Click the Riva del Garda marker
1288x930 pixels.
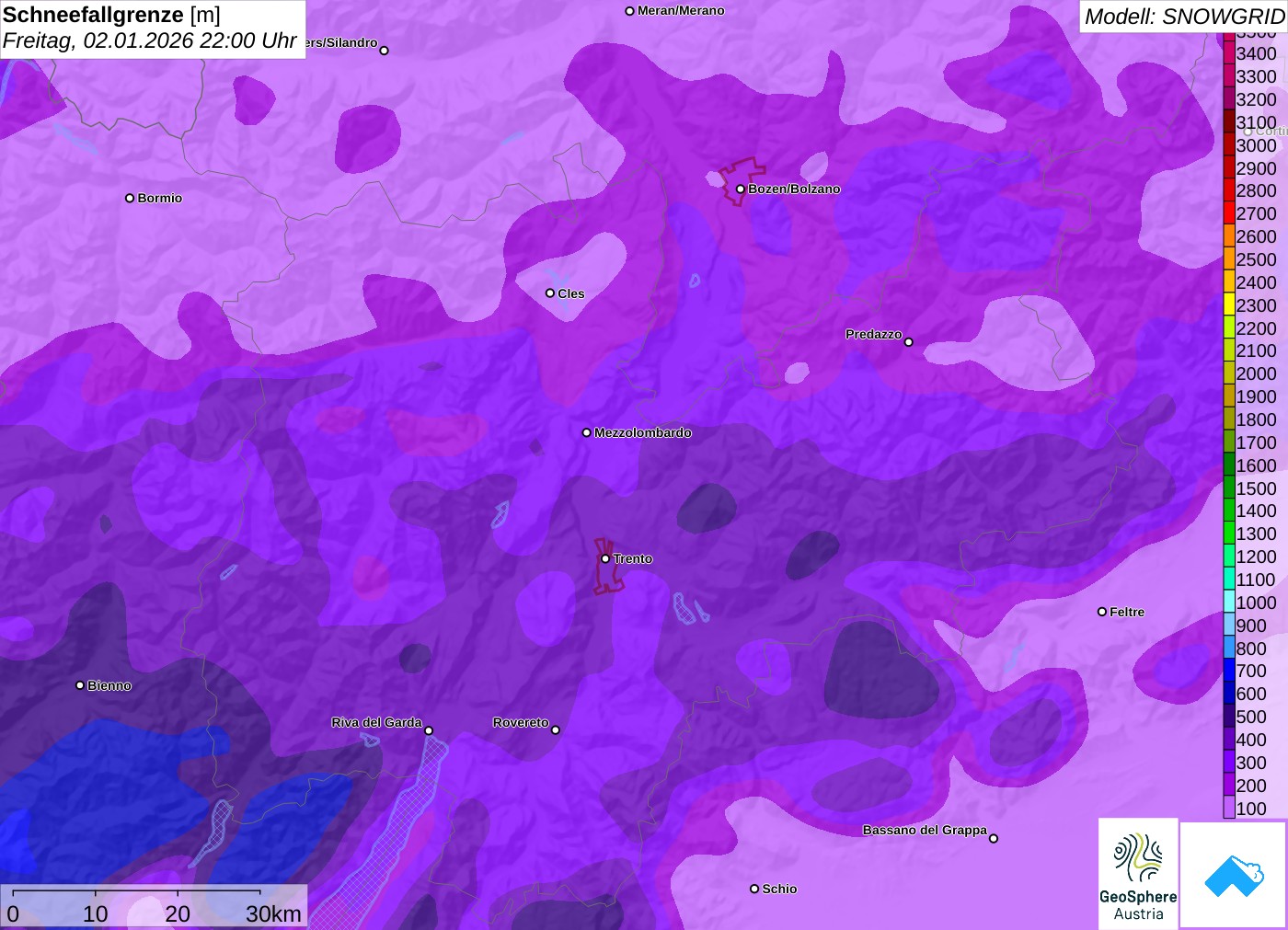coord(429,730)
